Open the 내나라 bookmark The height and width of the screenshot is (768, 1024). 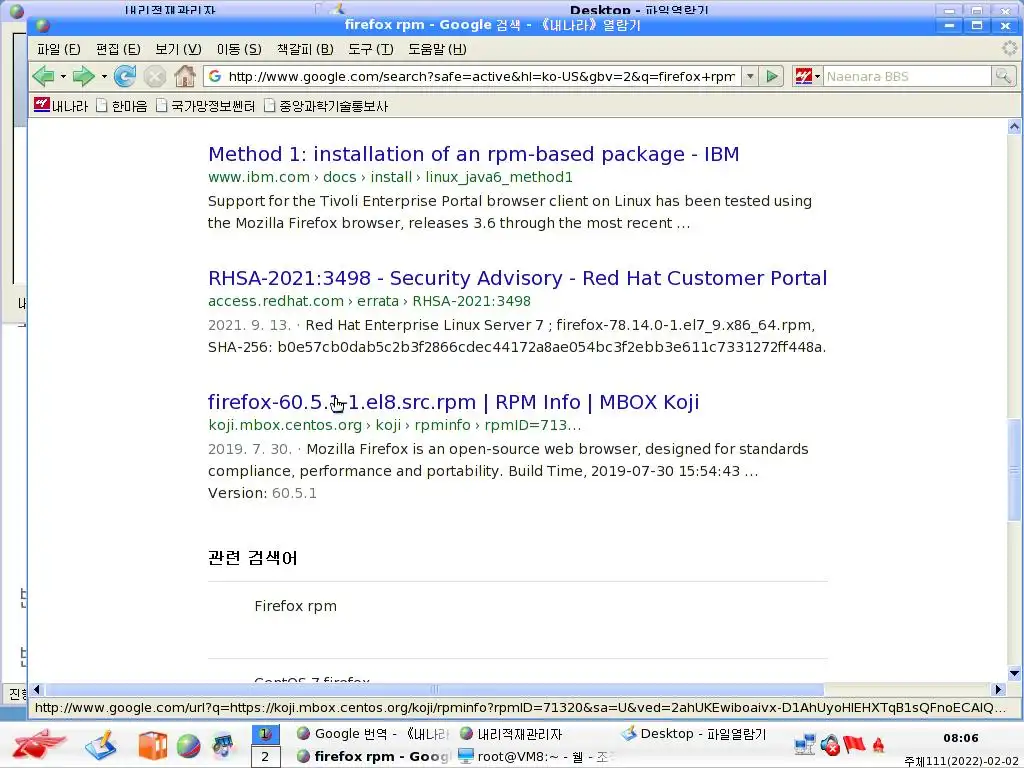coord(61,105)
